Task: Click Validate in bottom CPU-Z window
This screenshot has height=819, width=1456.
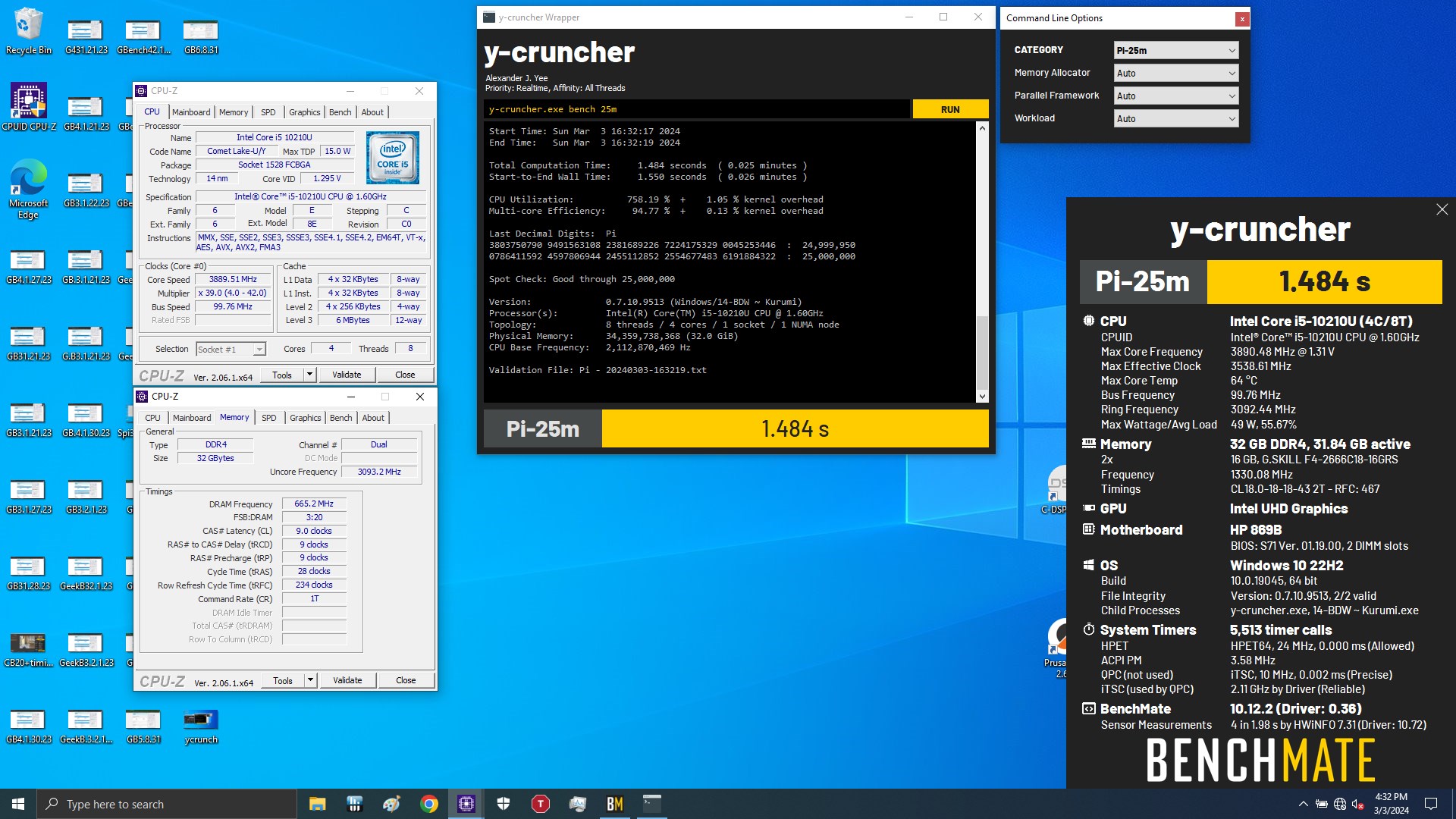Action: pos(347,680)
